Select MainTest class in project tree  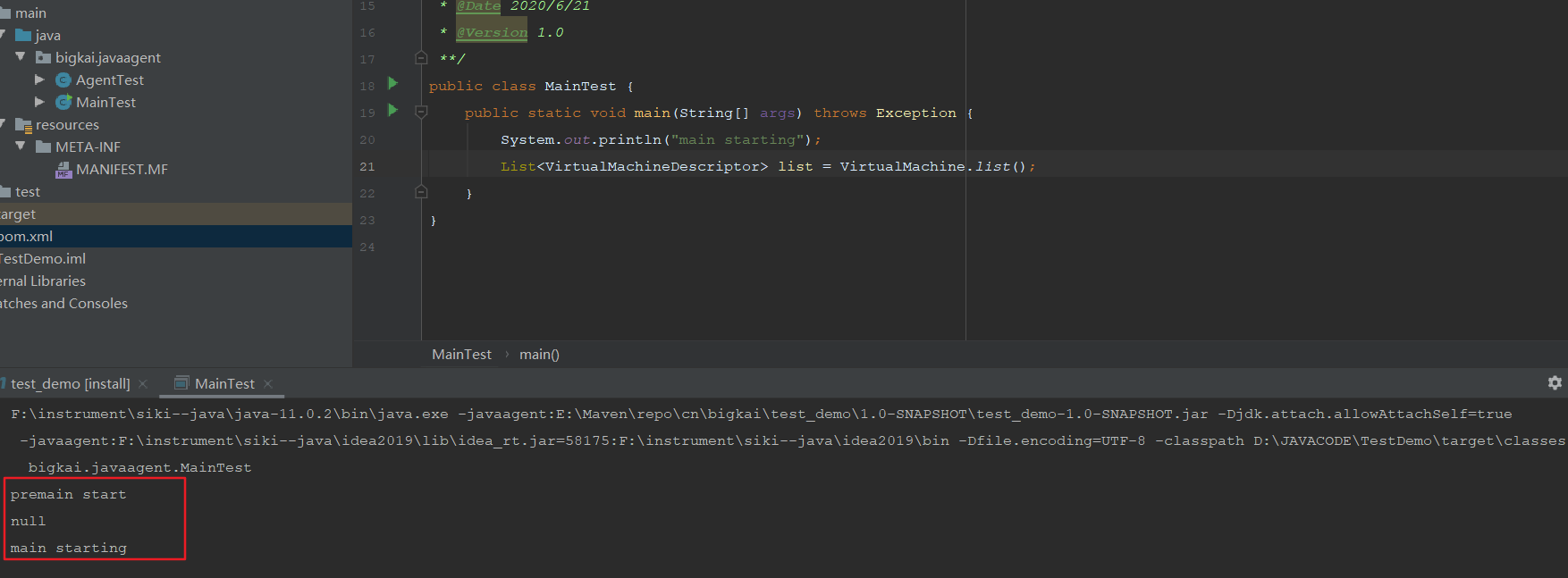click(105, 103)
